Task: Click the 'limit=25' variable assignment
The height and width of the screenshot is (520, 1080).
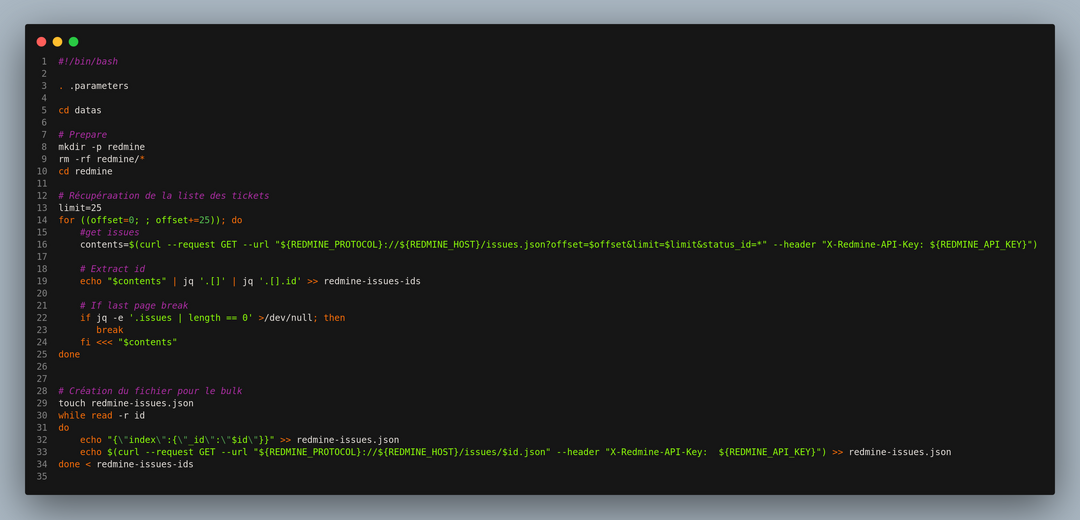Action: pos(79,208)
